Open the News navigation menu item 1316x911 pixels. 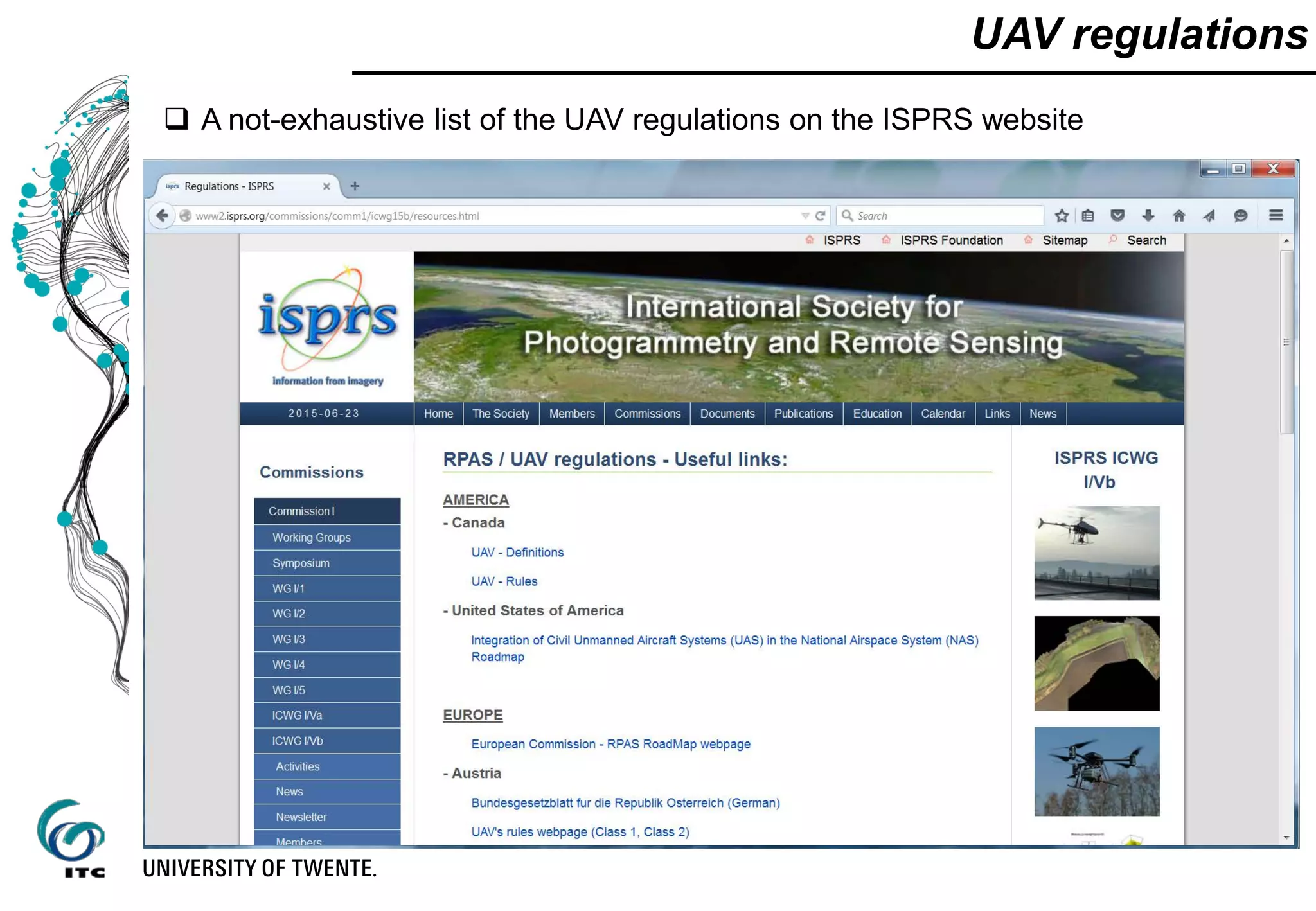(x=1043, y=414)
